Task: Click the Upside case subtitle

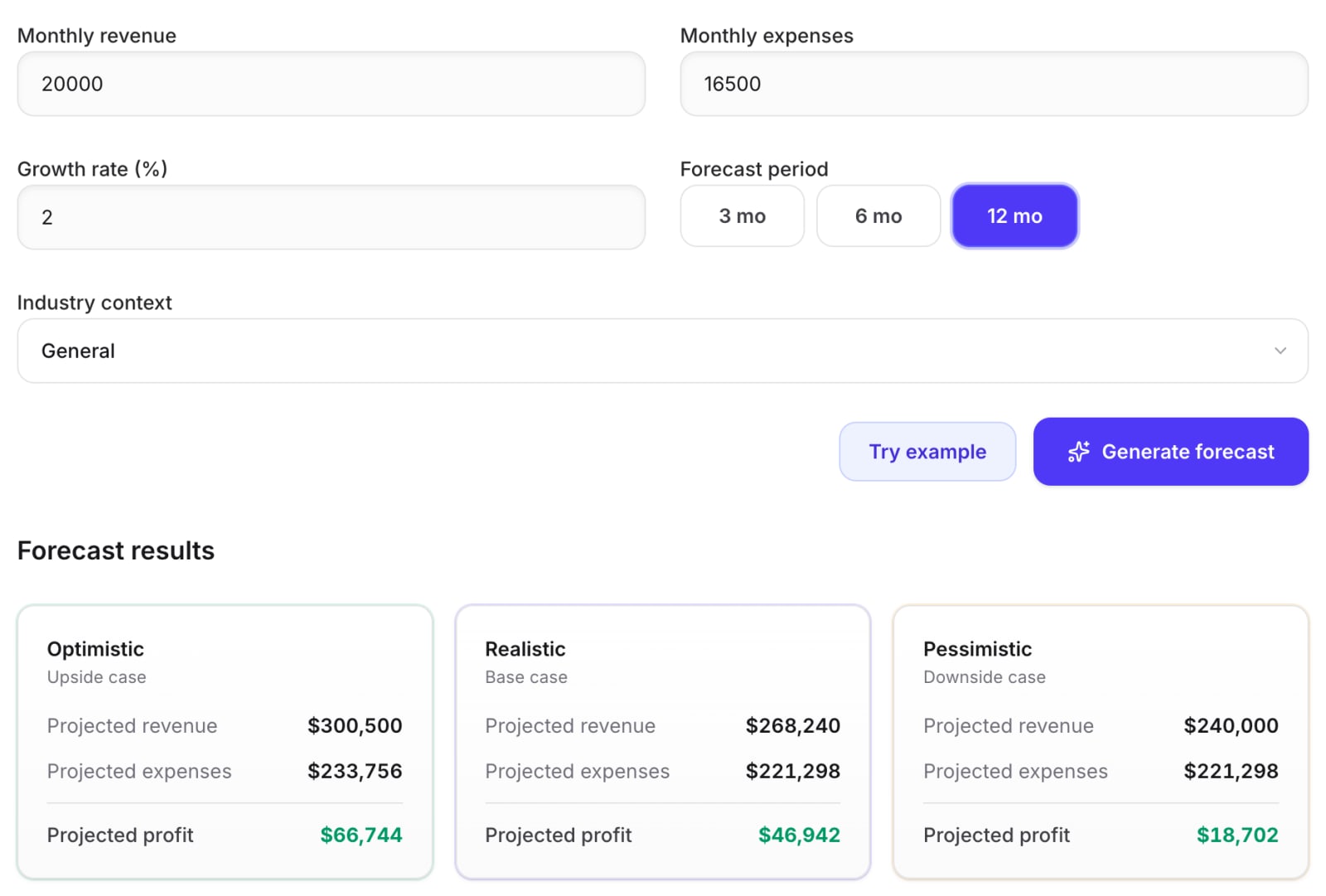Action: pyautogui.click(x=97, y=677)
